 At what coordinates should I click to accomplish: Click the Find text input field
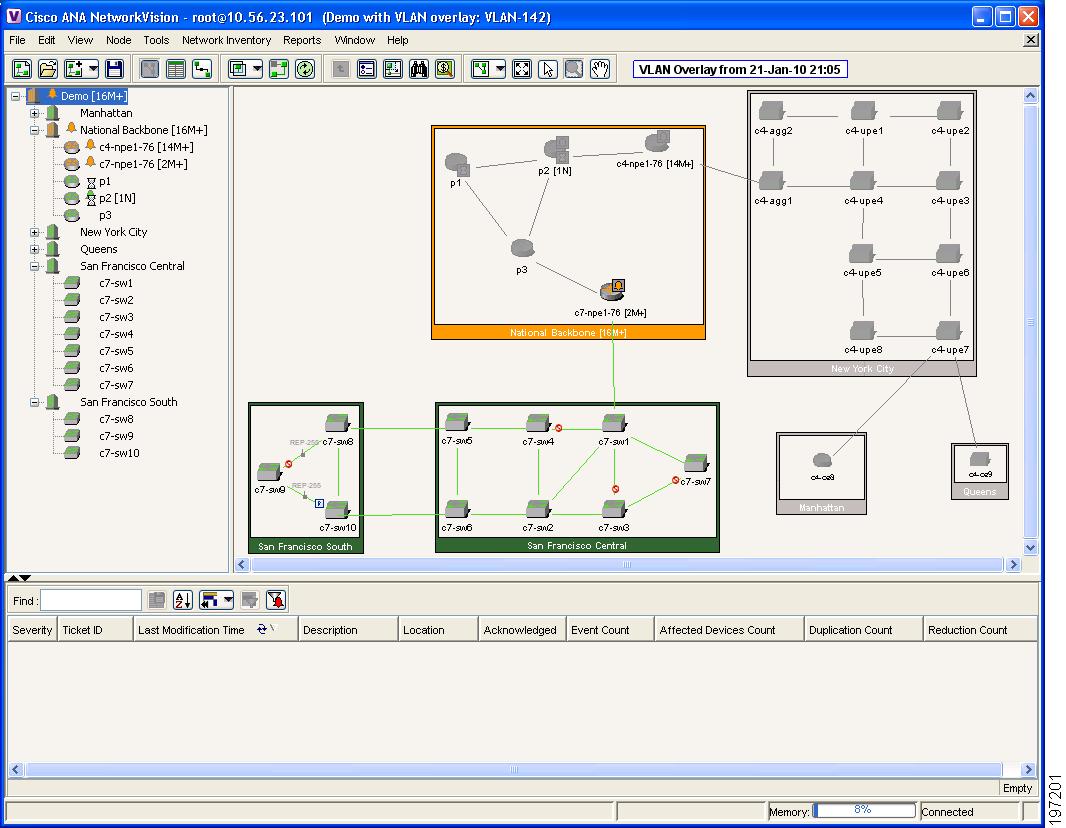(90, 601)
